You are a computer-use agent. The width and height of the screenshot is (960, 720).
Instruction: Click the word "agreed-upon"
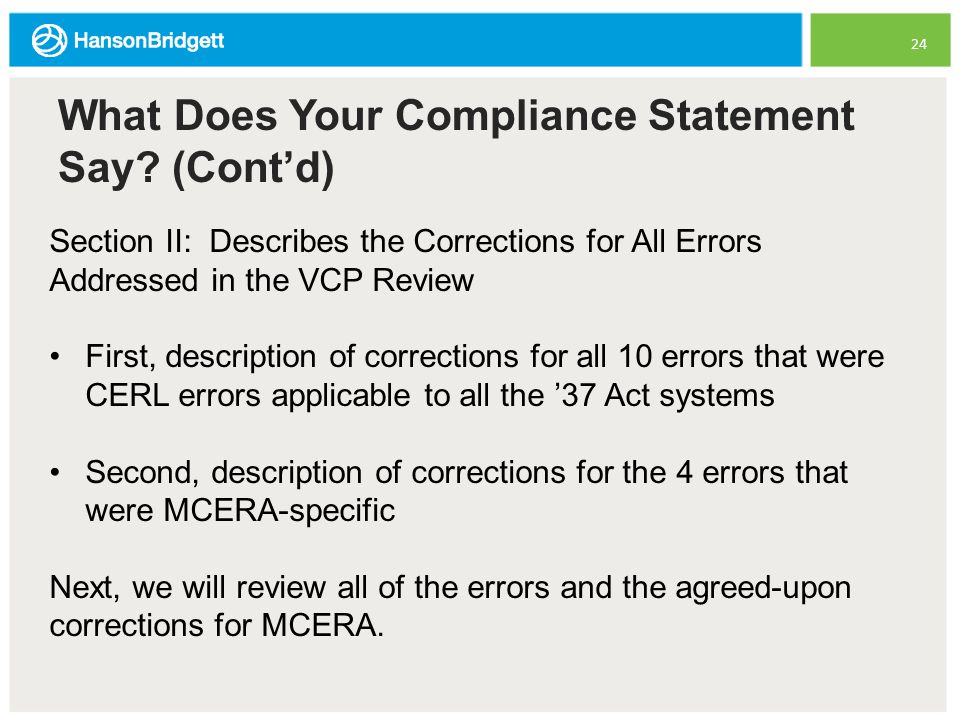tap(763, 588)
